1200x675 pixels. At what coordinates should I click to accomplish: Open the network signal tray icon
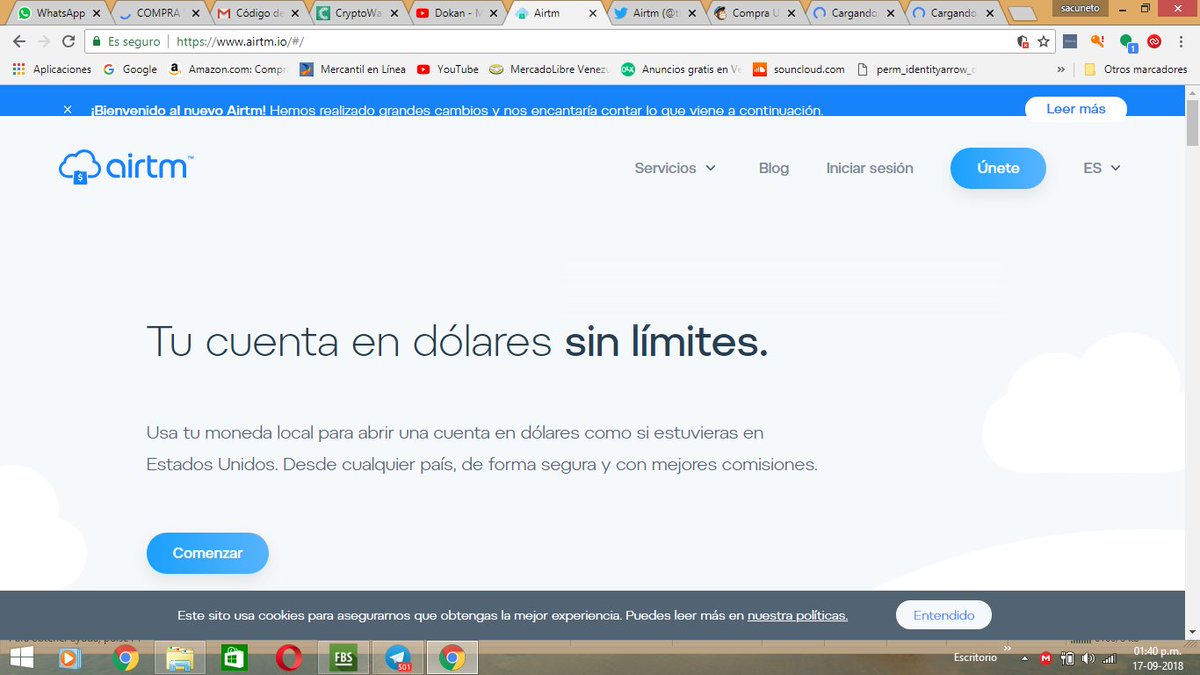tap(1110, 658)
